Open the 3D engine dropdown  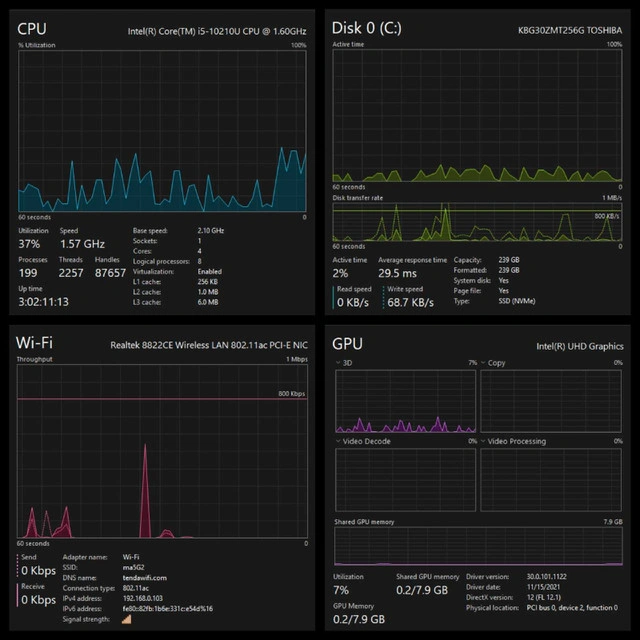point(337,362)
